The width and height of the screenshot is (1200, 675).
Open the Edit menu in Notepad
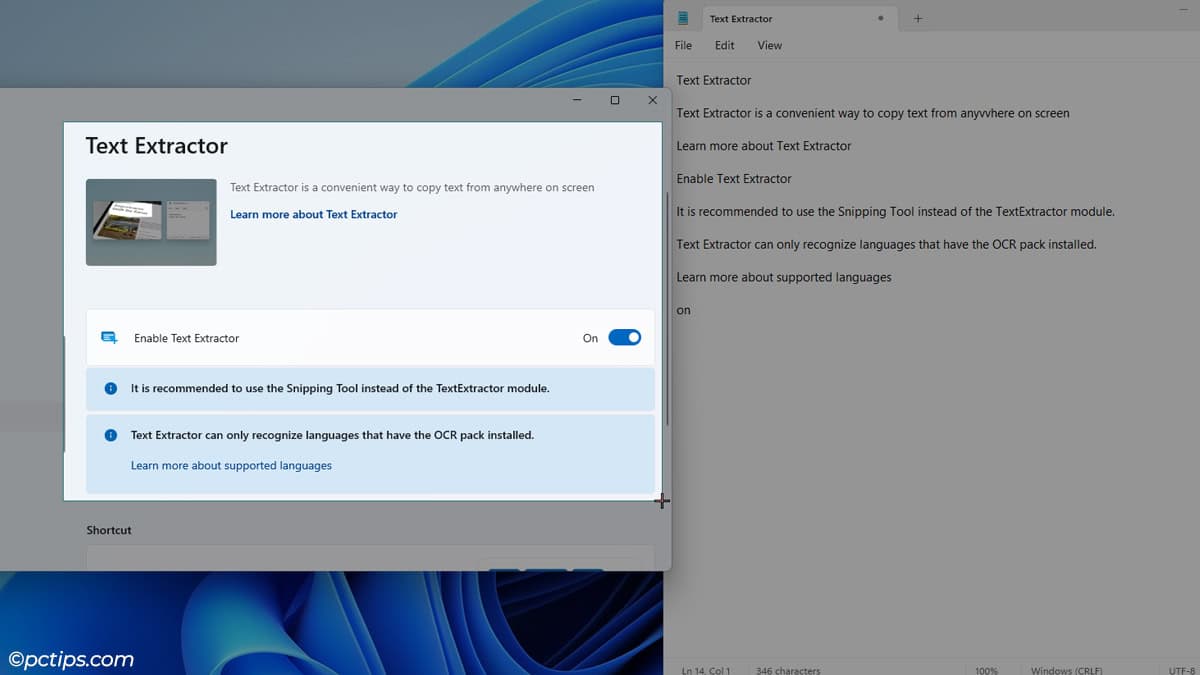(724, 45)
